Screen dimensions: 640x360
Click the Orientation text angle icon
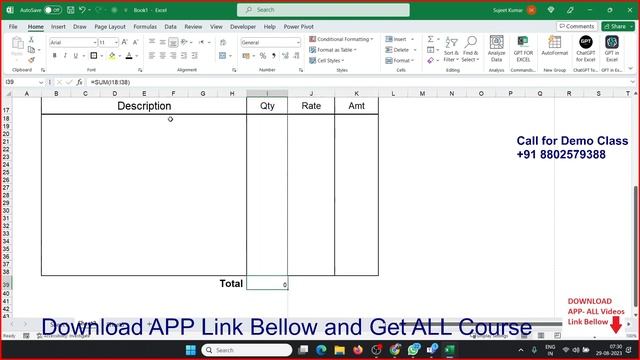point(184,42)
